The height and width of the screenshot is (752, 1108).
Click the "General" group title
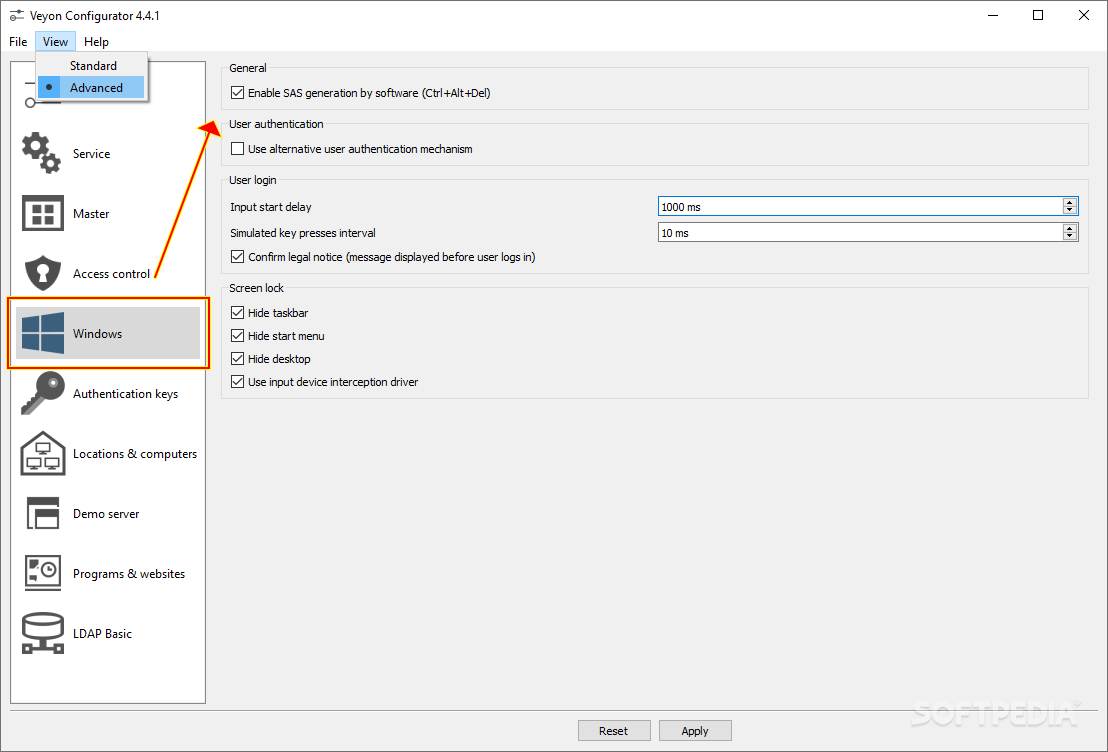coord(247,68)
